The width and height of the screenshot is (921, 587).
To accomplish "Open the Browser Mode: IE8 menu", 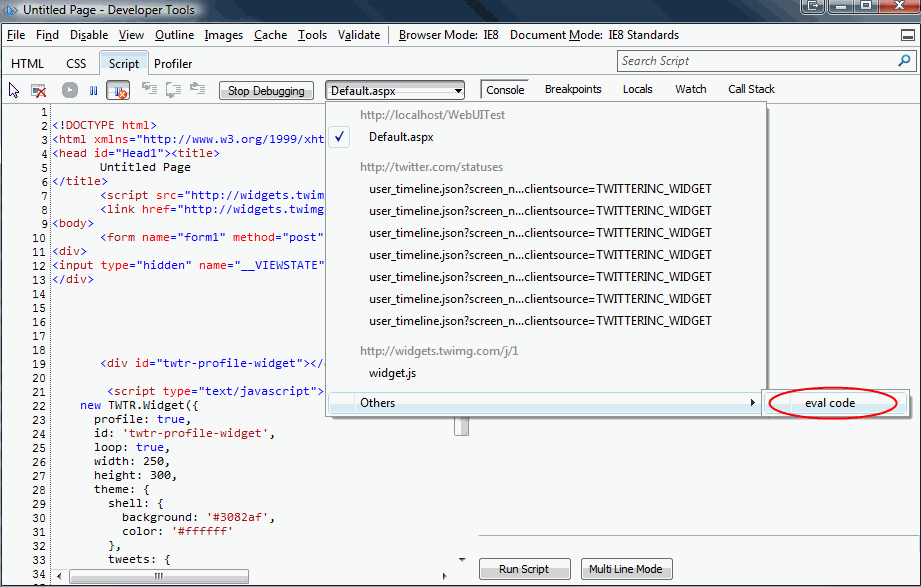I will (x=449, y=35).
